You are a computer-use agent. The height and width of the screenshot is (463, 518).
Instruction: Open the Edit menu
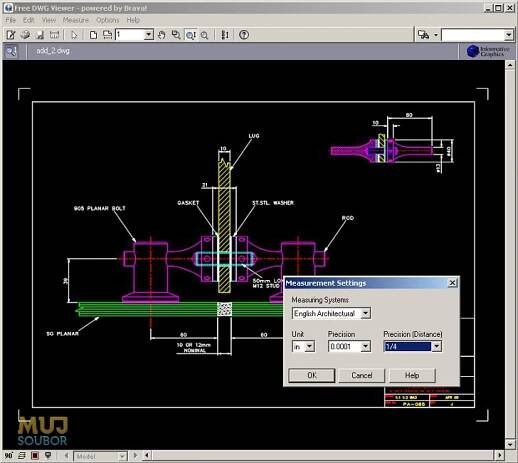pyautogui.click(x=29, y=20)
